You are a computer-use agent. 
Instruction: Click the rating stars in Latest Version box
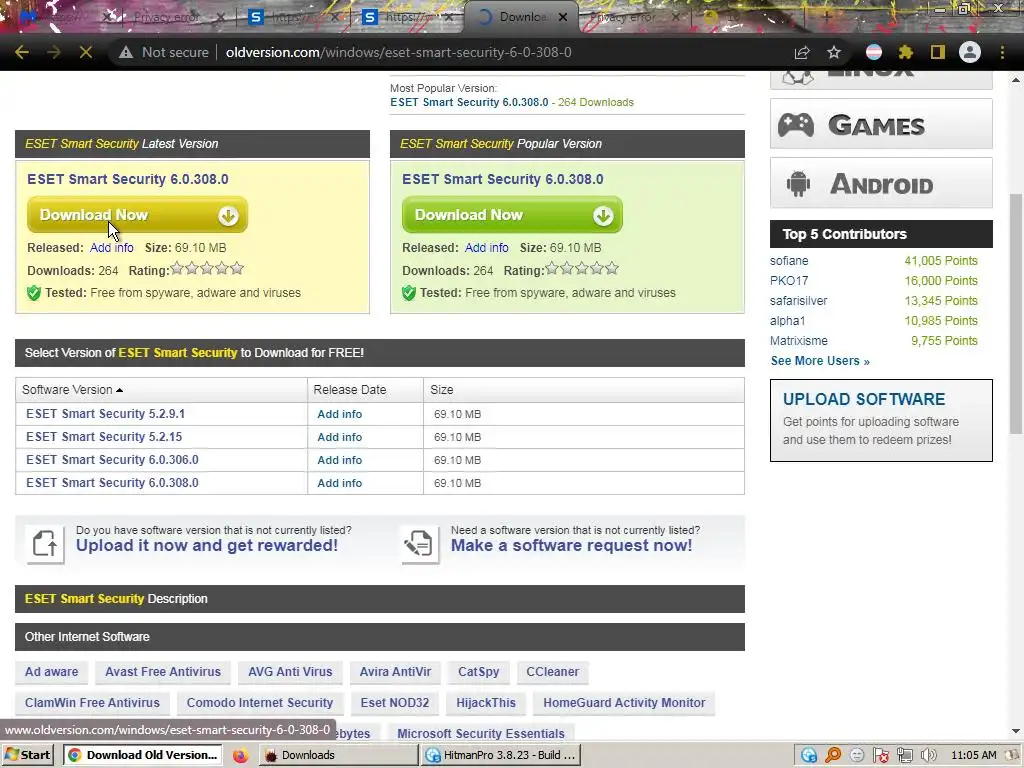coord(207,268)
